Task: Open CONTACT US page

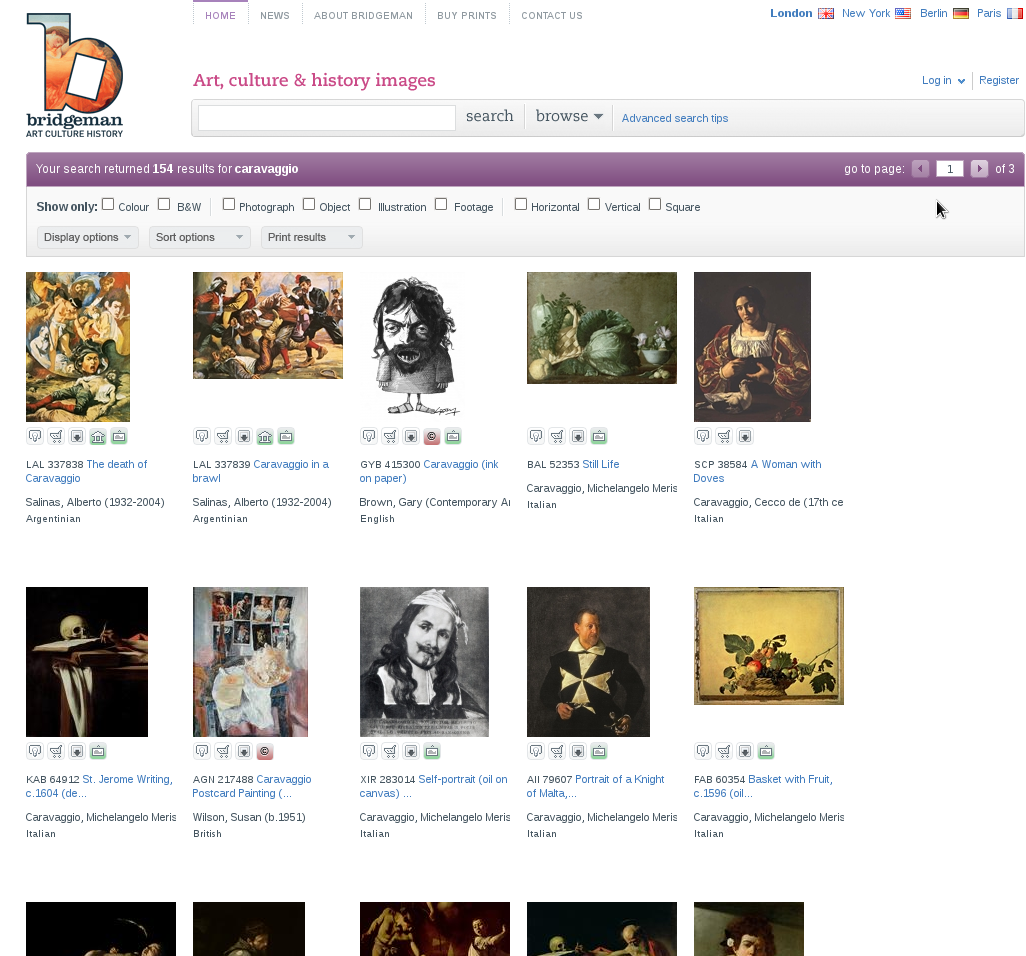Action: (x=552, y=15)
